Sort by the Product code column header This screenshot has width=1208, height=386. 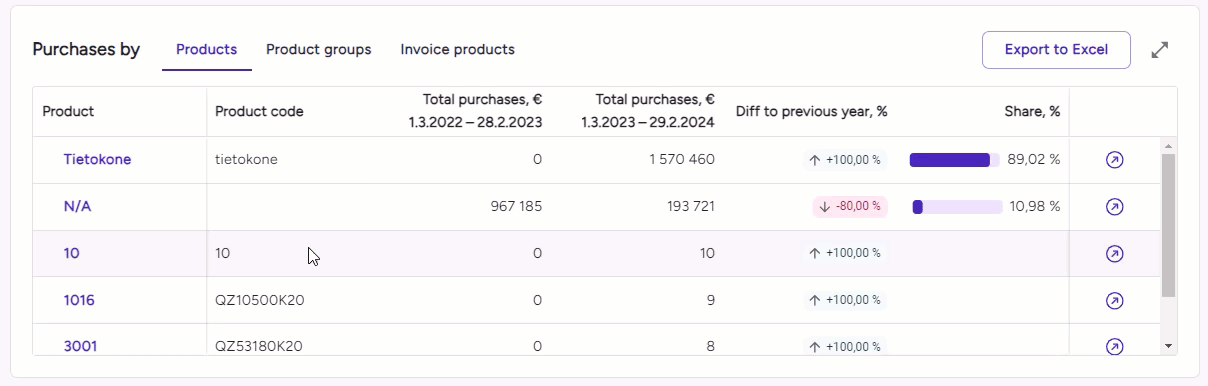(x=259, y=112)
